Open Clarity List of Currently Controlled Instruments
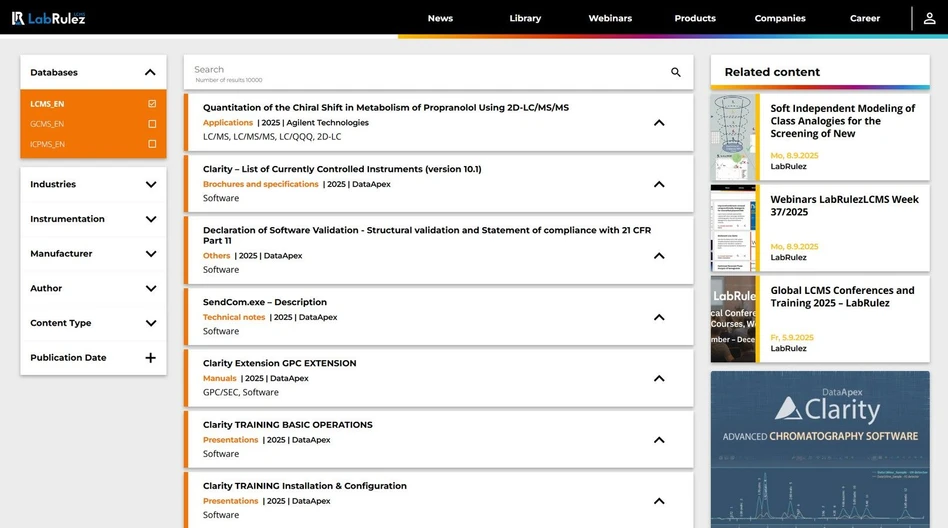This screenshot has width=948, height=528. [x=342, y=169]
